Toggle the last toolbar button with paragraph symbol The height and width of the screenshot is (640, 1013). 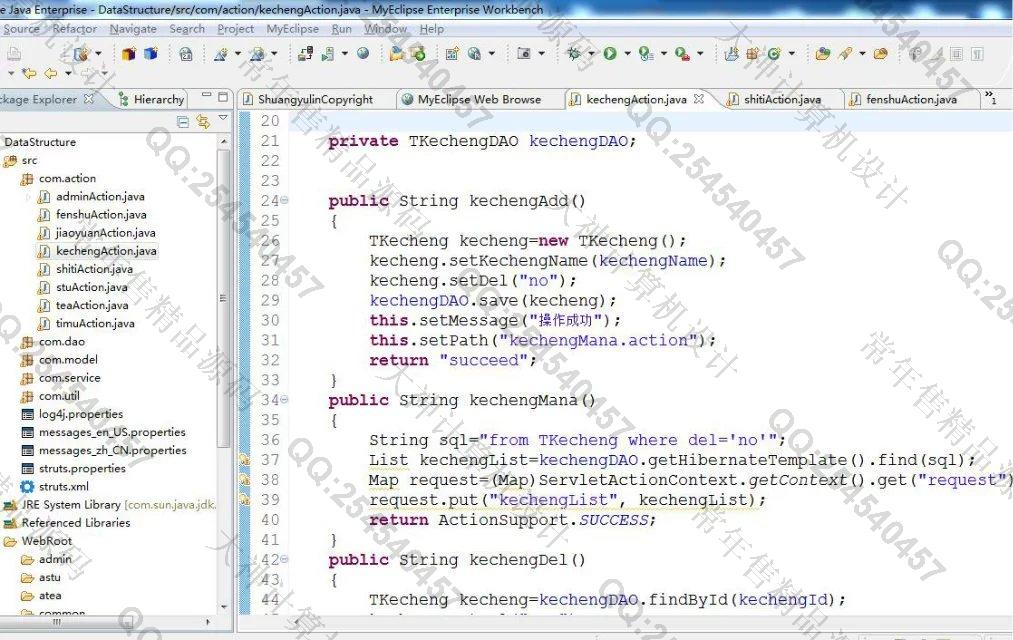point(977,54)
